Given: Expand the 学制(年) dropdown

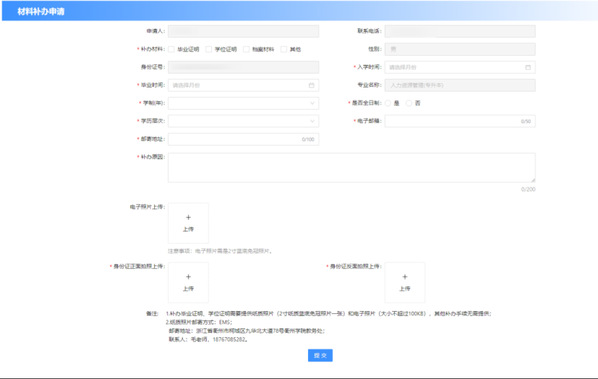Looking at the screenshot, I should [x=243, y=103].
